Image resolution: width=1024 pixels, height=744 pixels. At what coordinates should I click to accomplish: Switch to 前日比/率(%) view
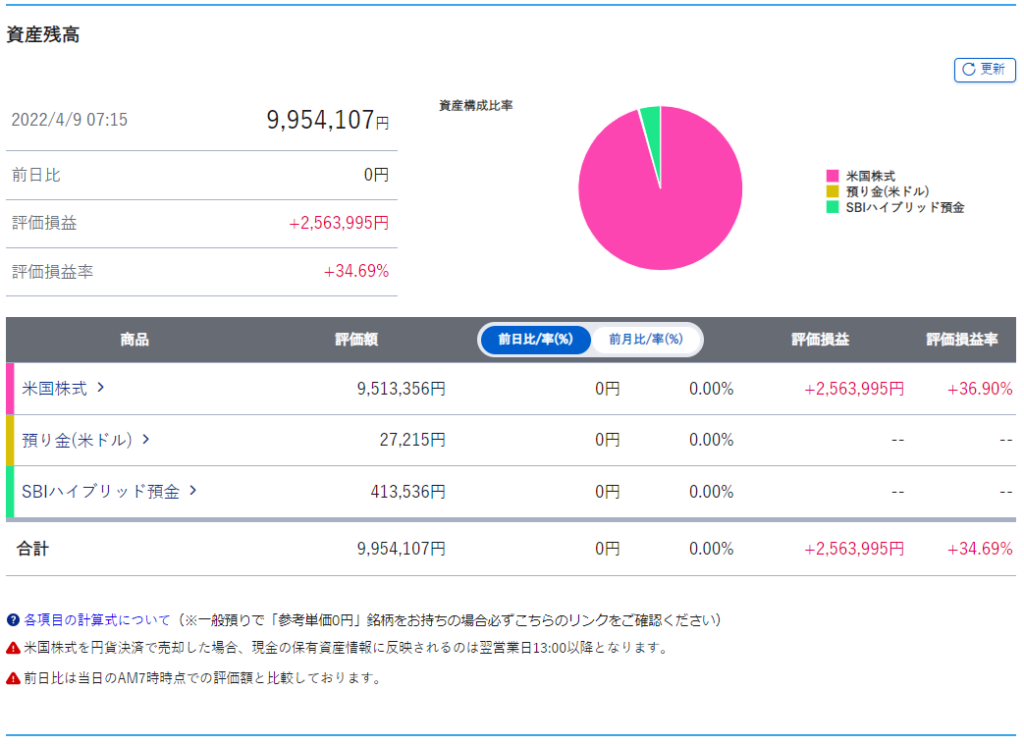click(536, 340)
